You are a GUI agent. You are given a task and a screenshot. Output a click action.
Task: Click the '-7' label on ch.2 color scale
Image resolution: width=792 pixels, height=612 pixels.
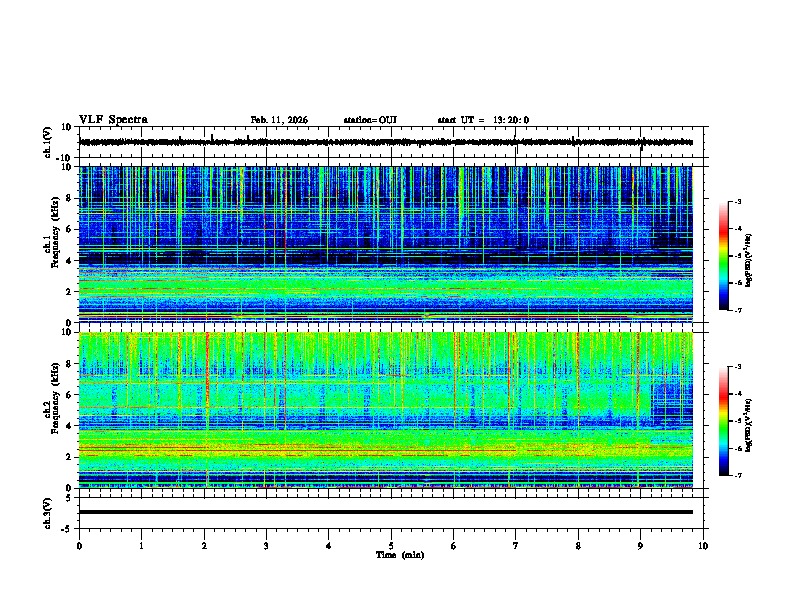(x=738, y=476)
